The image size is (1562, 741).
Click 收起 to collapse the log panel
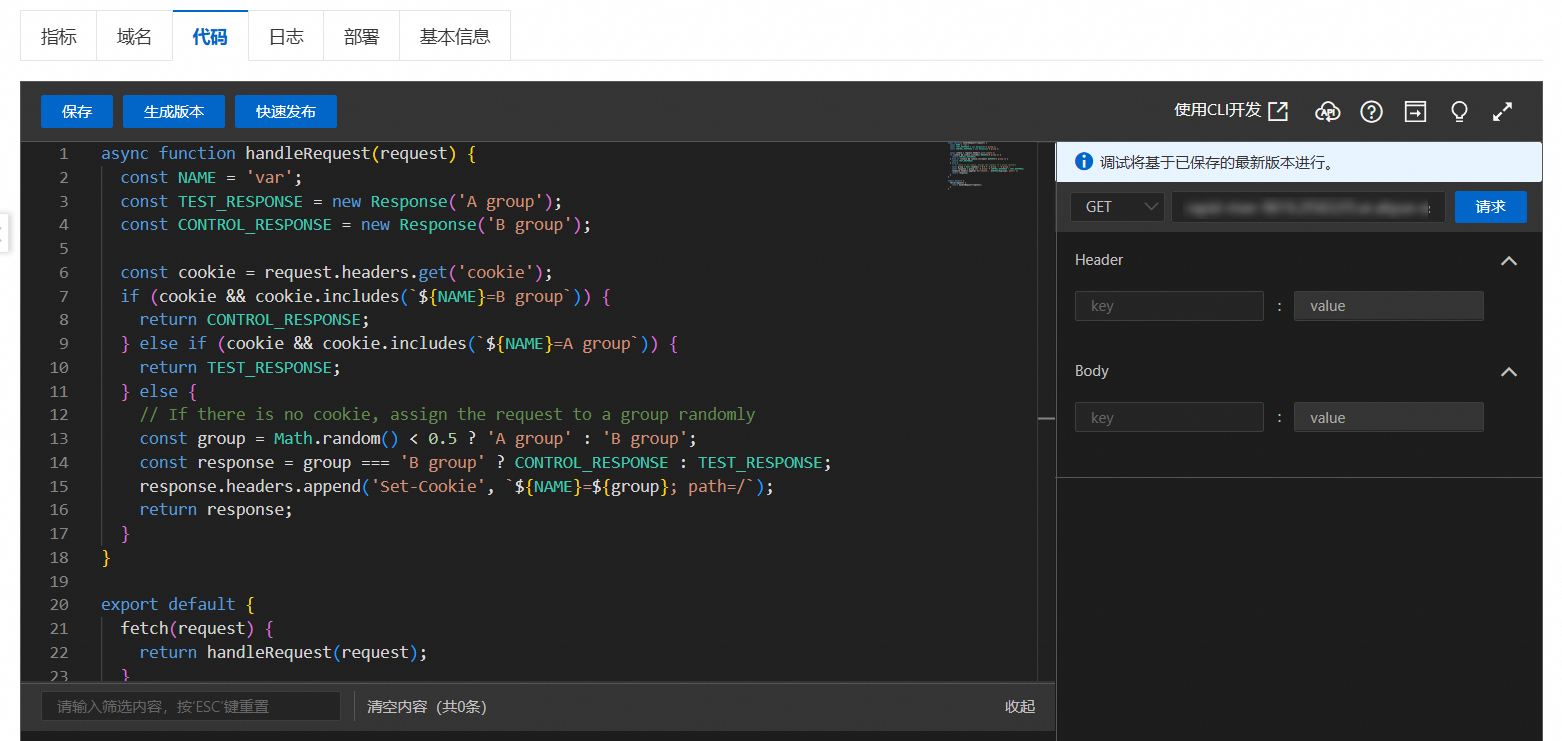click(x=1020, y=706)
